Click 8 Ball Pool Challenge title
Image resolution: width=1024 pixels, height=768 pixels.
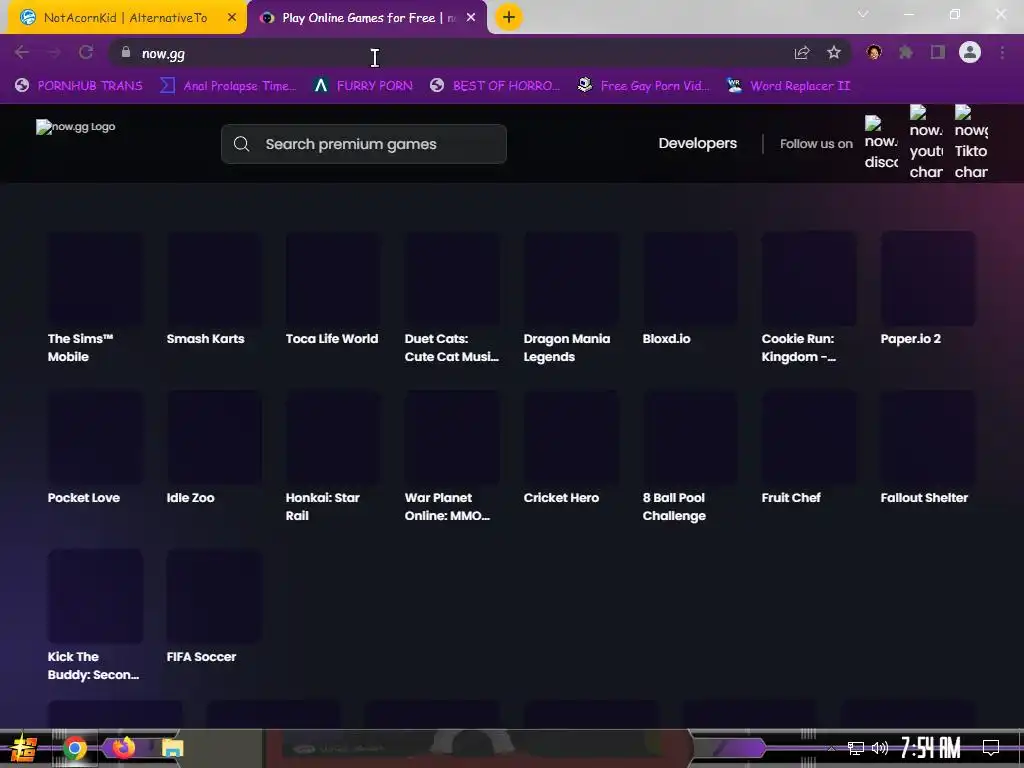674,506
